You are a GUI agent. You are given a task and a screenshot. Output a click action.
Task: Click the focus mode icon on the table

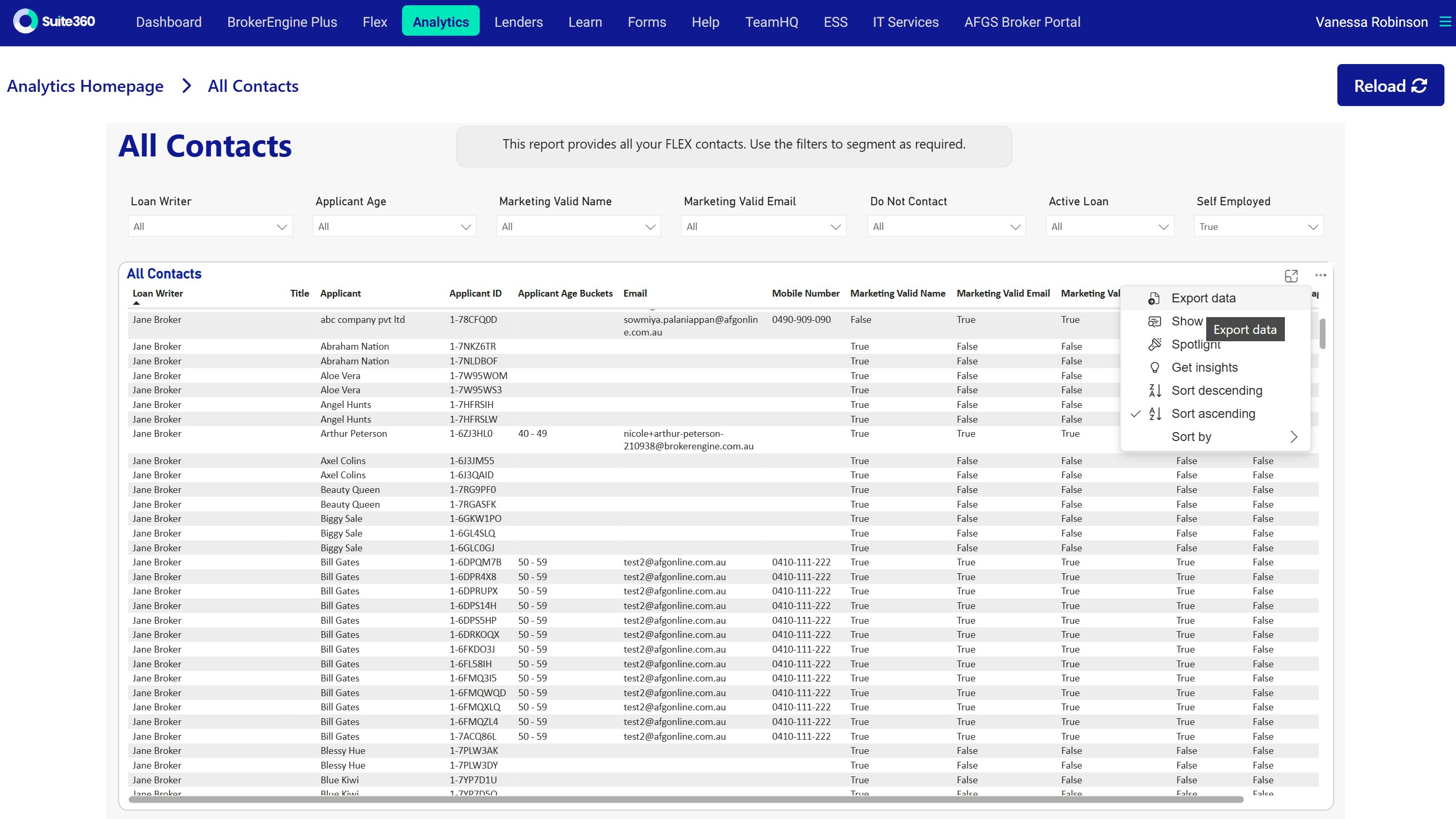[1291, 275]
